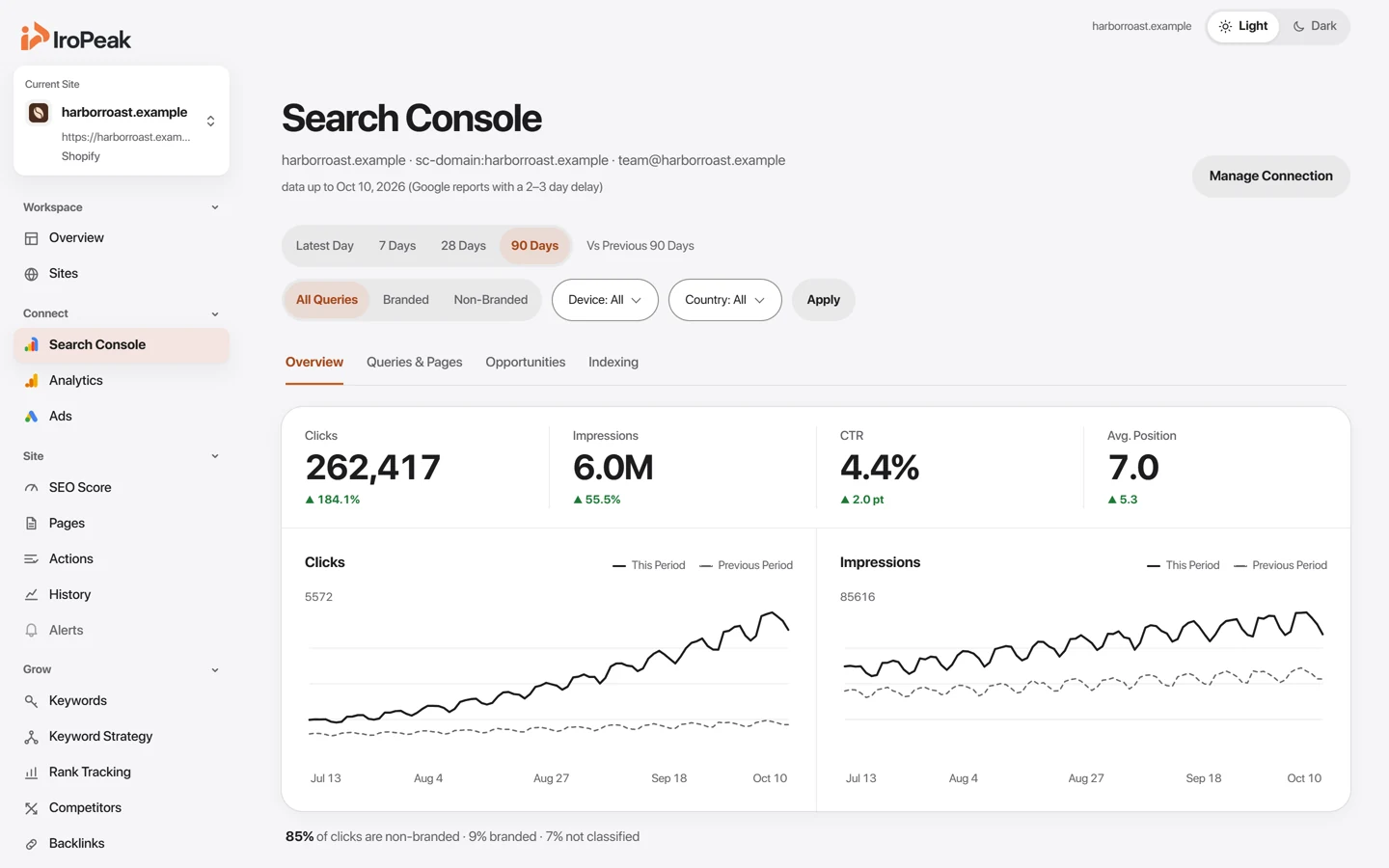
Task: Click the Backlinks chain icon
Action: tap(31, 844)
